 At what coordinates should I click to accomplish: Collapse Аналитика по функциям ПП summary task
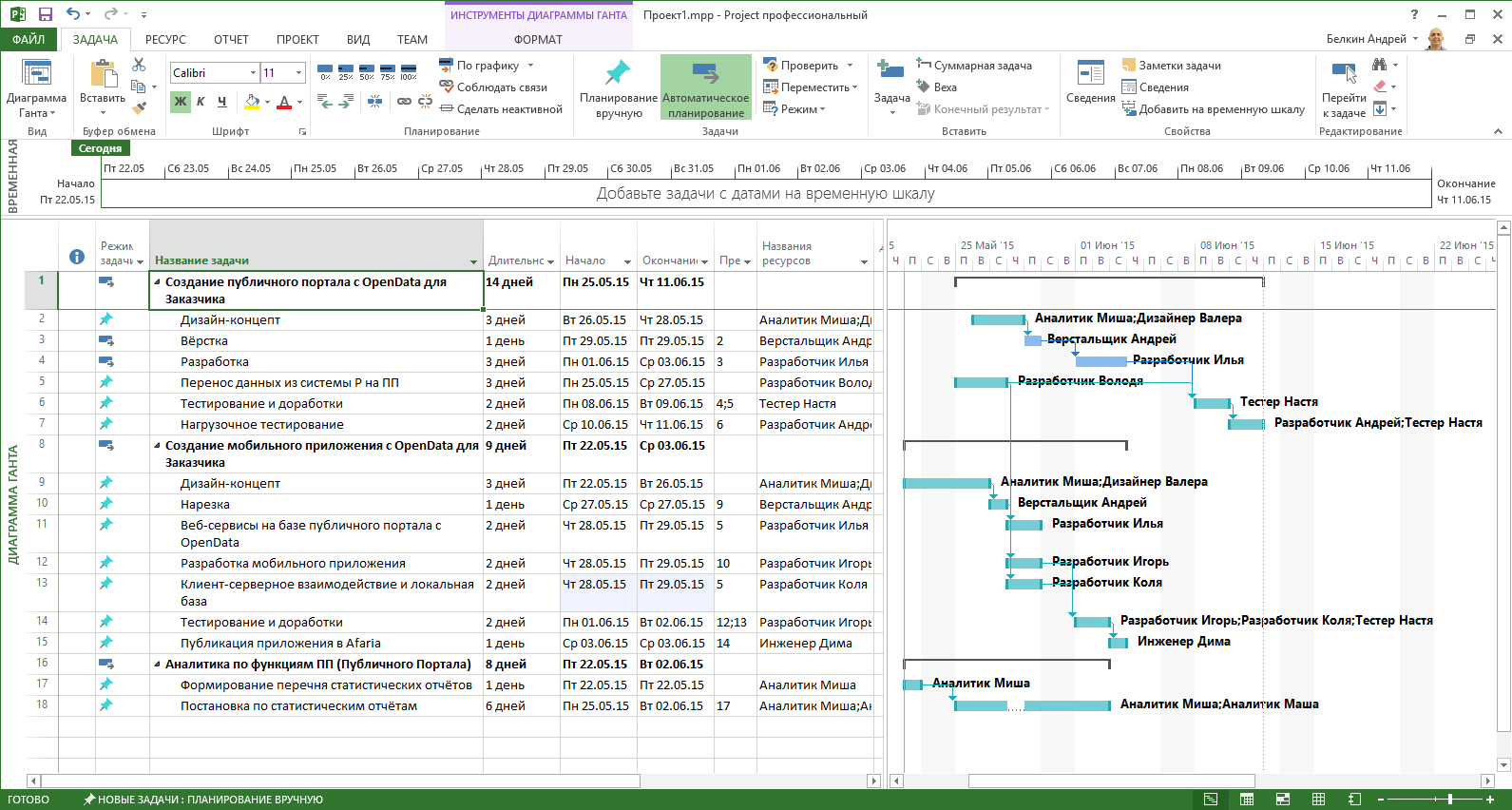click(158, 664)
